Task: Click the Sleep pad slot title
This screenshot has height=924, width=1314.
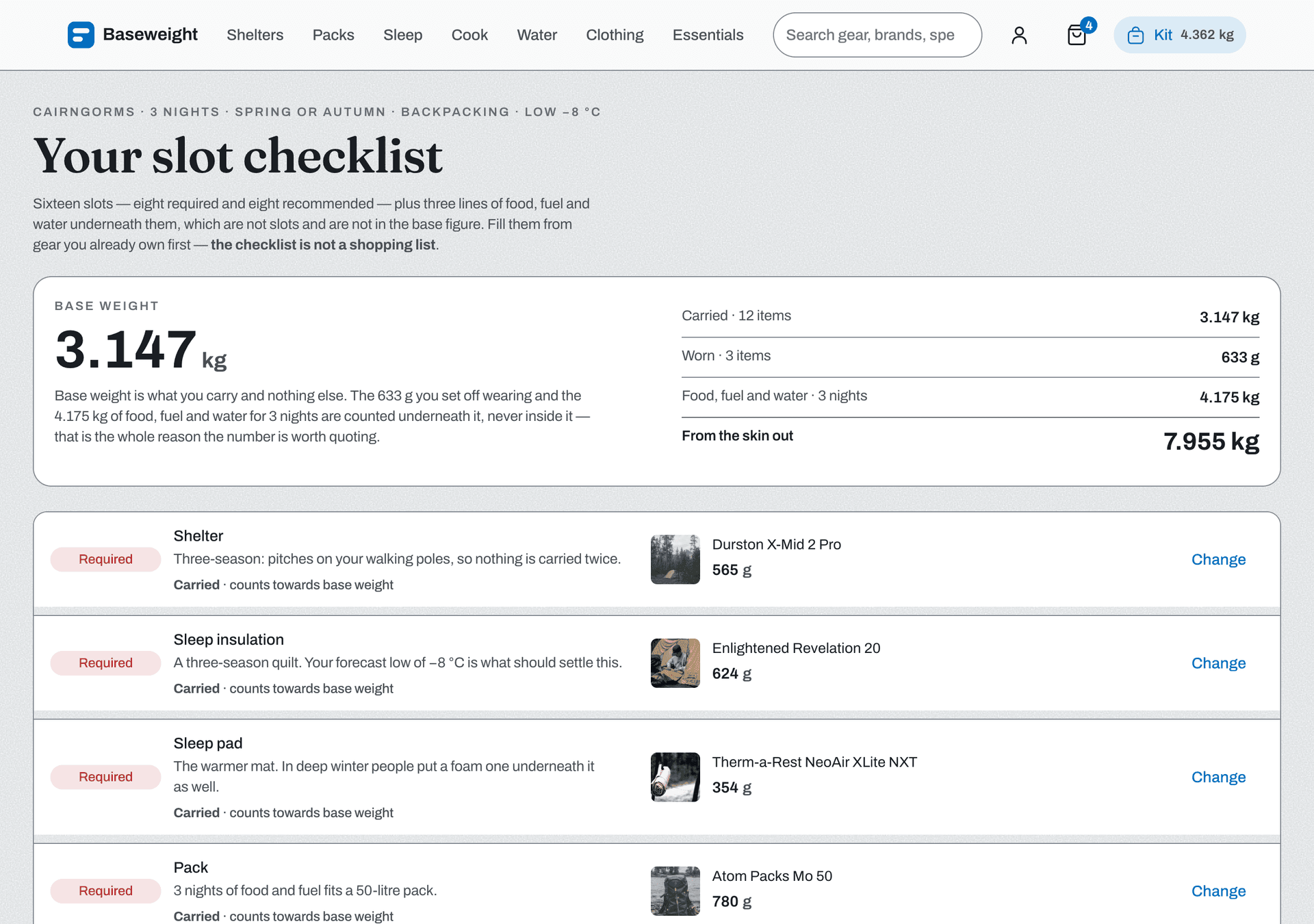Action: click(207, 743)
